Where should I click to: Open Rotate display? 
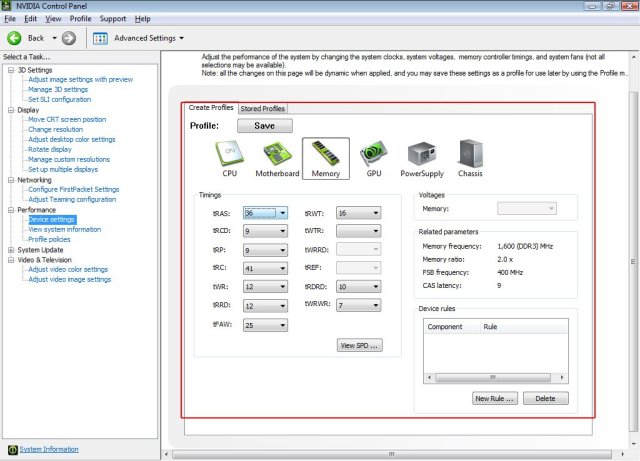50,149
